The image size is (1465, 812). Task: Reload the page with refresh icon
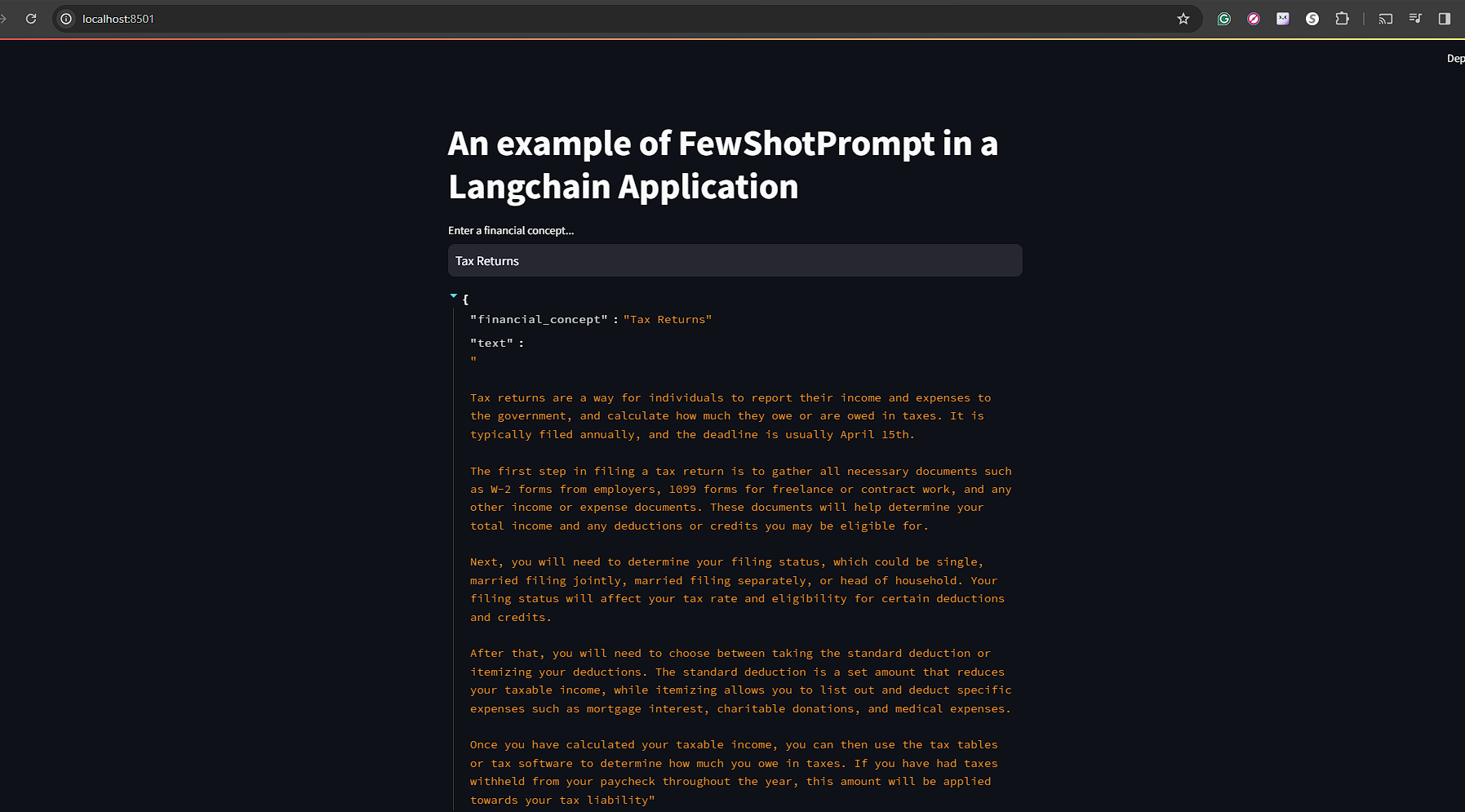click(x=31, y=19)
